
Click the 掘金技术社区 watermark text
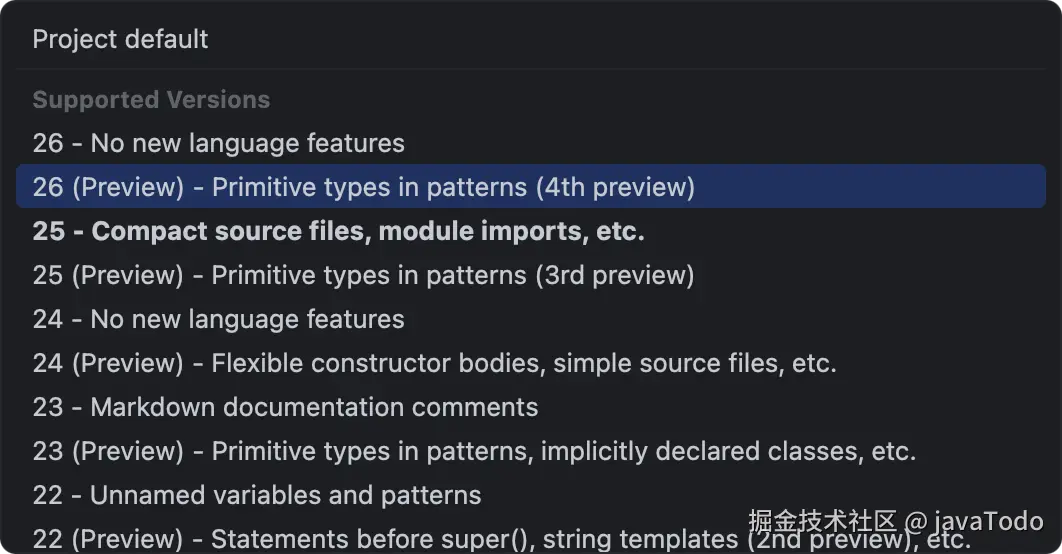[822, 521]
